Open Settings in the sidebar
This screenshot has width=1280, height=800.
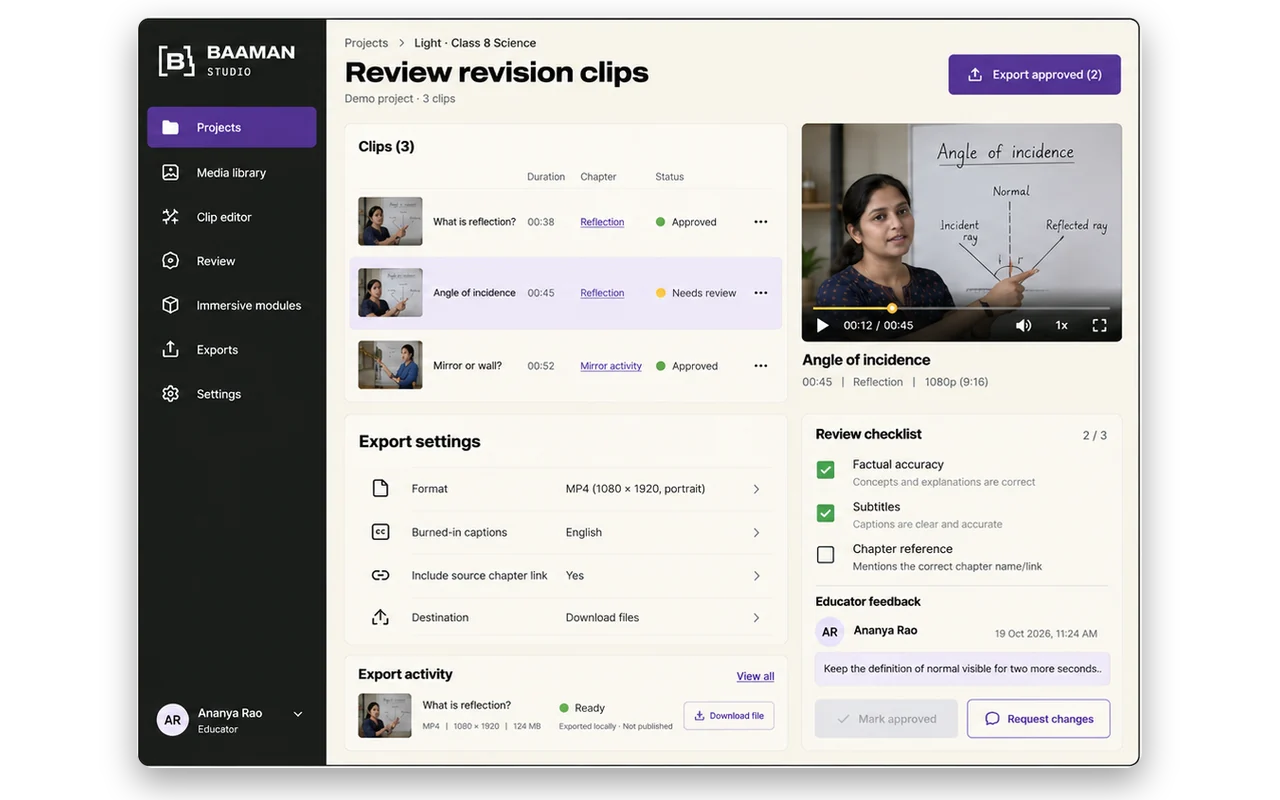[232, 394]
